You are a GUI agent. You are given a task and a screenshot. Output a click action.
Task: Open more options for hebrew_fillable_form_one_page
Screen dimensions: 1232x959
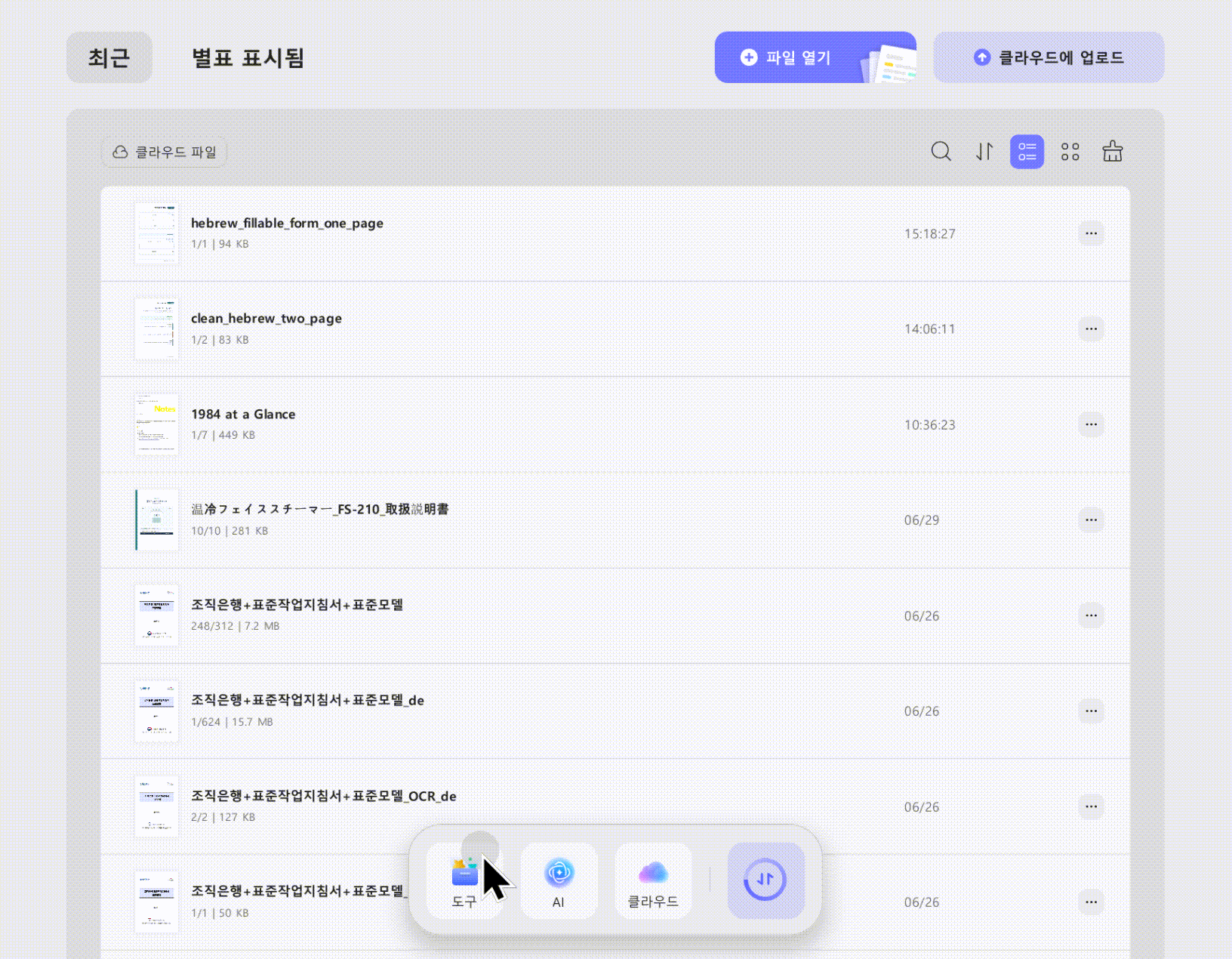click(x=1091, y=233)
